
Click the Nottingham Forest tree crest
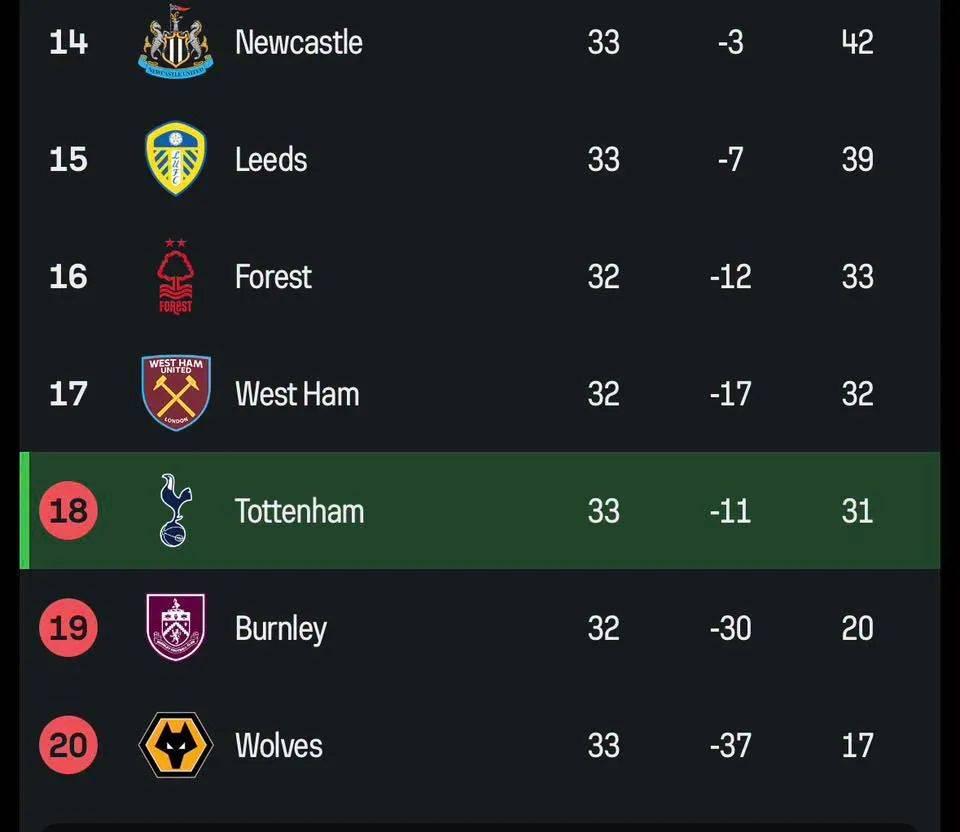[176, 276]
